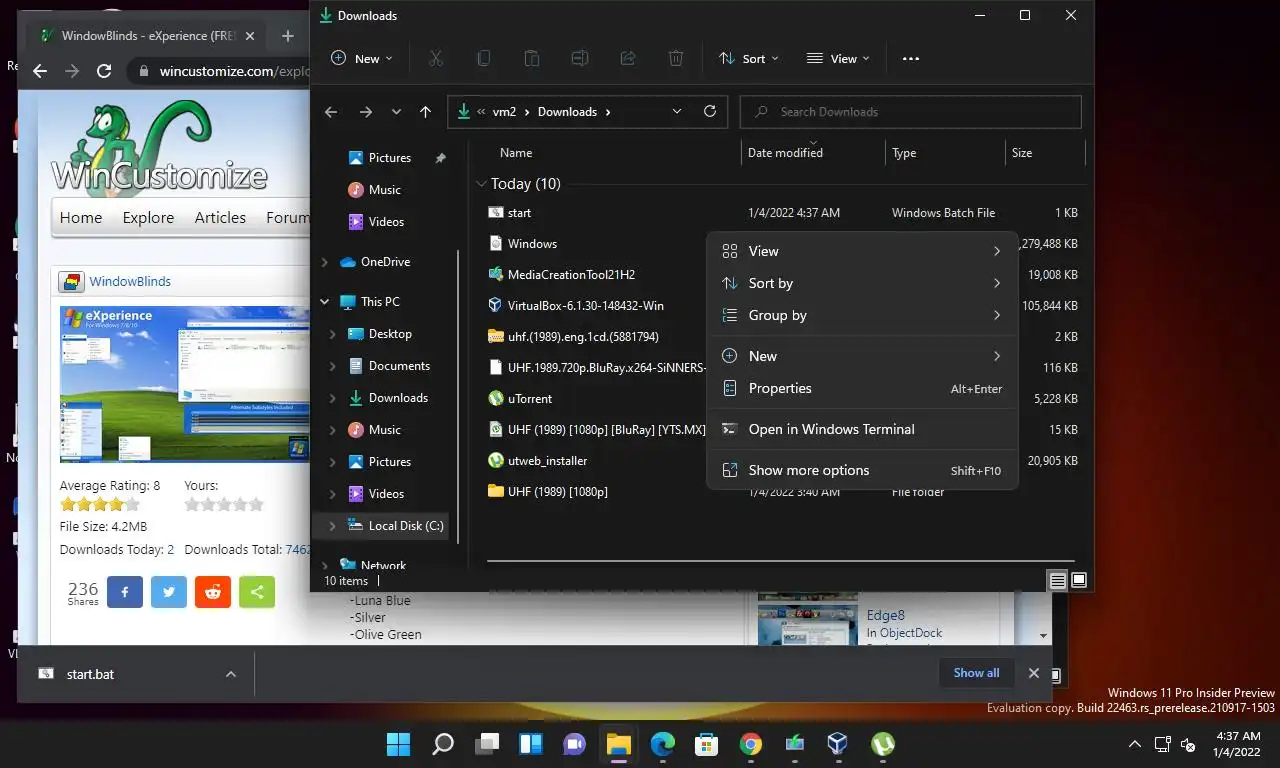Open VirtualBox from the taskbar

pos(838,744)
